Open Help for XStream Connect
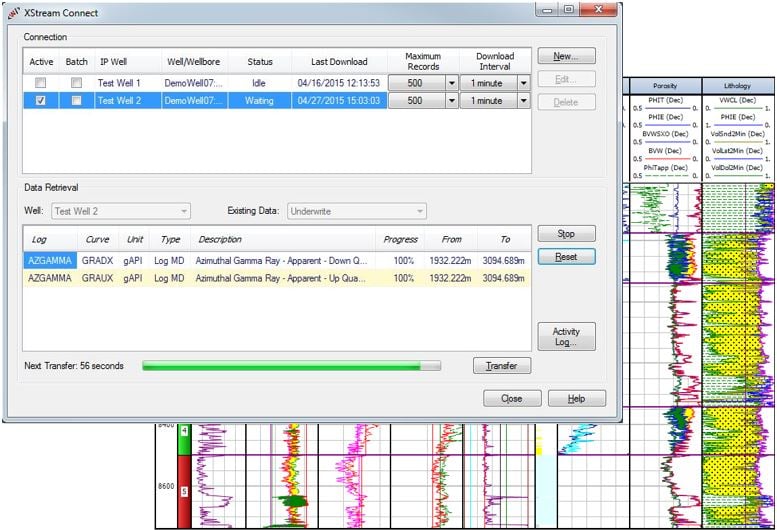This screenshot has width=777, height=530. (x=577, y=398)
